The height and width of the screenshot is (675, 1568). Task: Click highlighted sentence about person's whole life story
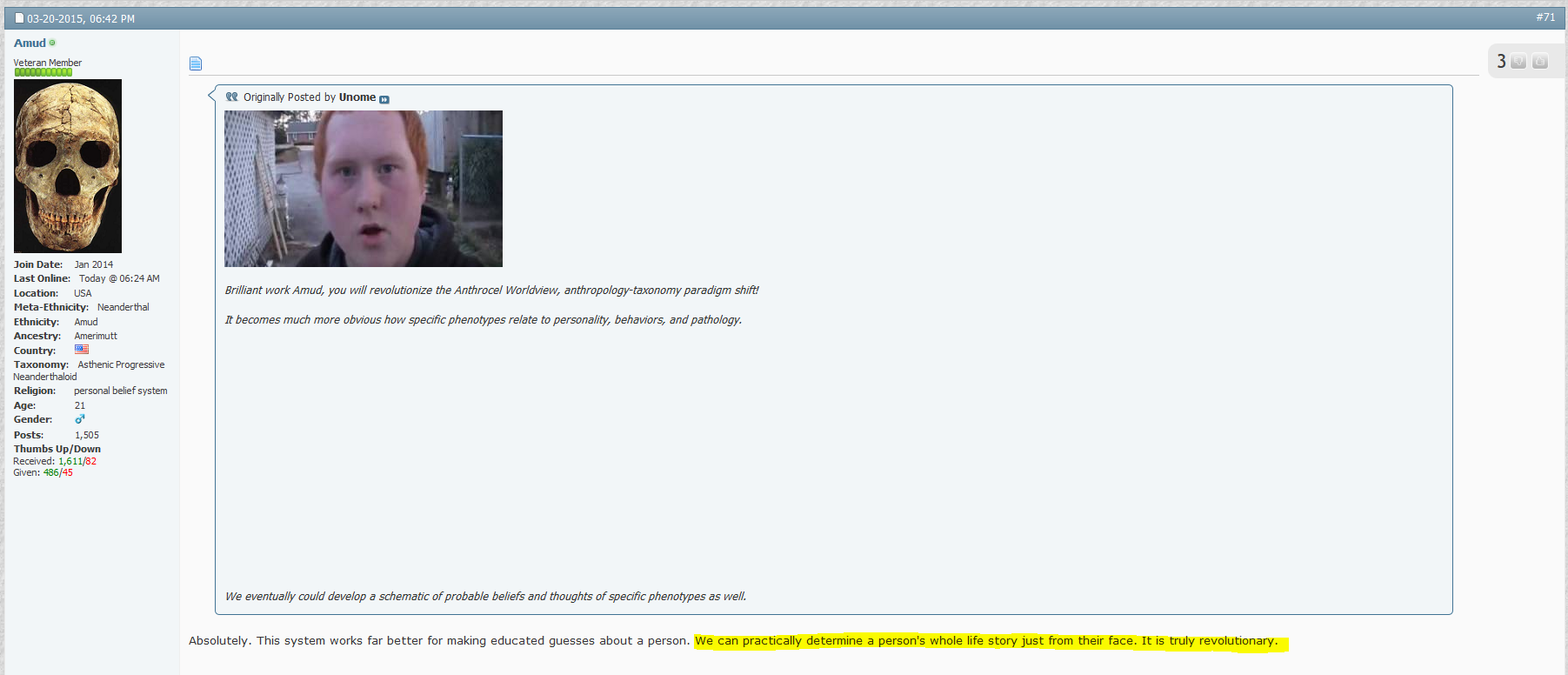click(986, 641)
